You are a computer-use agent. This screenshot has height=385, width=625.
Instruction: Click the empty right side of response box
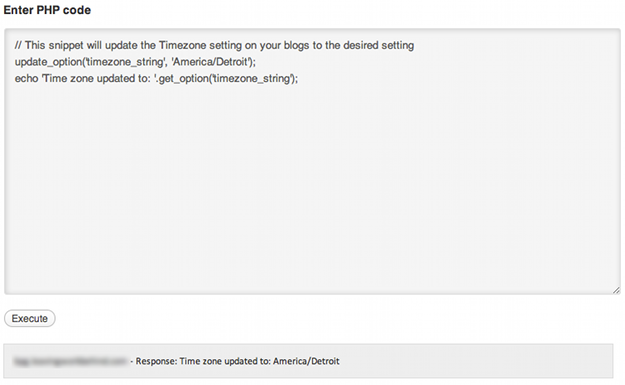click(474, 361)
